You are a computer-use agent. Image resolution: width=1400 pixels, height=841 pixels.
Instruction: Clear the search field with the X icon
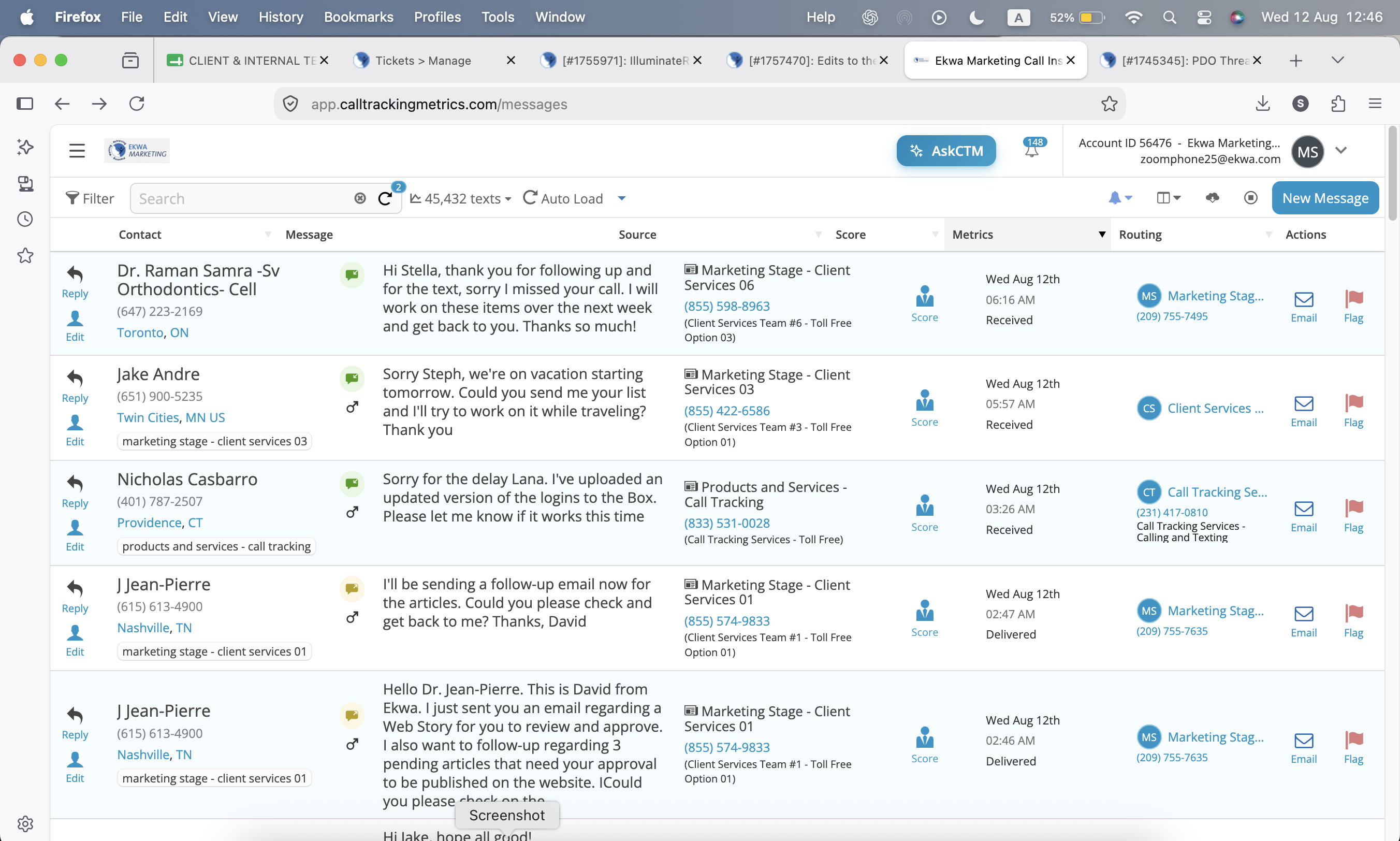click(360, 198)
